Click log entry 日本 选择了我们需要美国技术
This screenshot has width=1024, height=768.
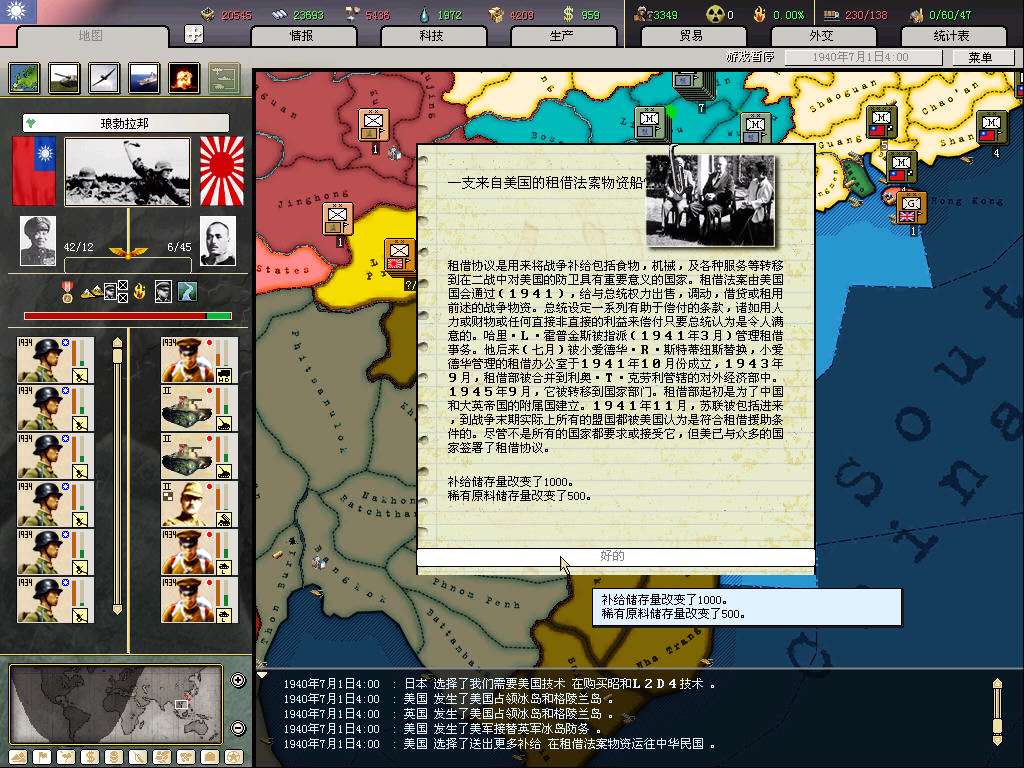point(500,684)
